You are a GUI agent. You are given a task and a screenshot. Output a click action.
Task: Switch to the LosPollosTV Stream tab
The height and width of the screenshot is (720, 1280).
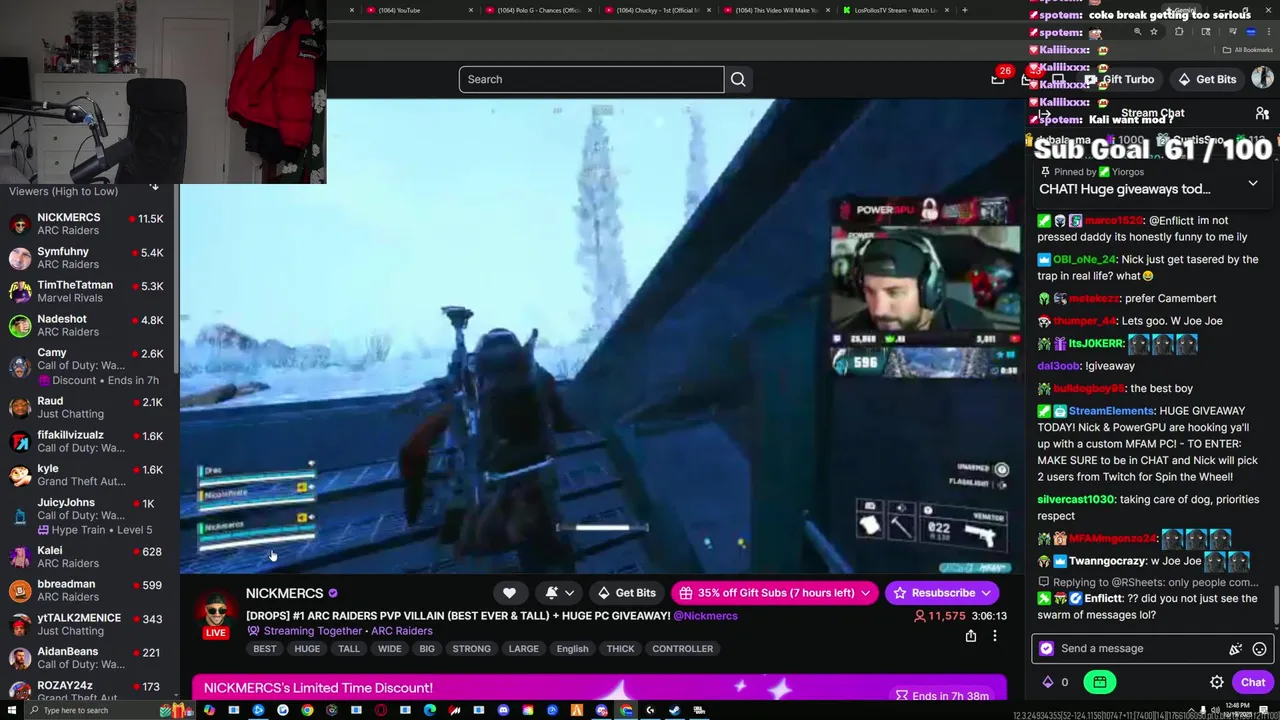coord(897,10)
